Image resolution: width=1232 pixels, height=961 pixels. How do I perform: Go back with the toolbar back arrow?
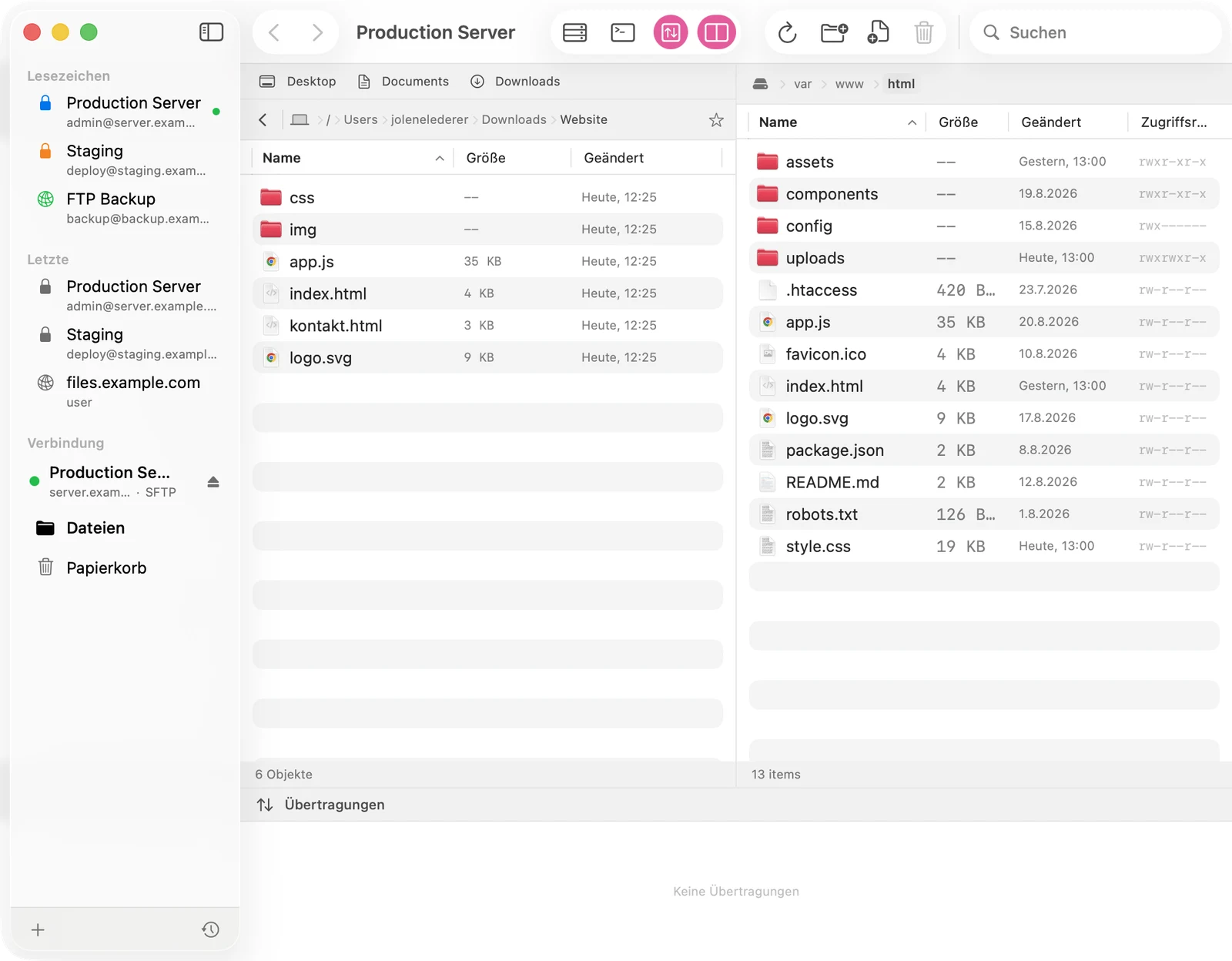point(274,32)
